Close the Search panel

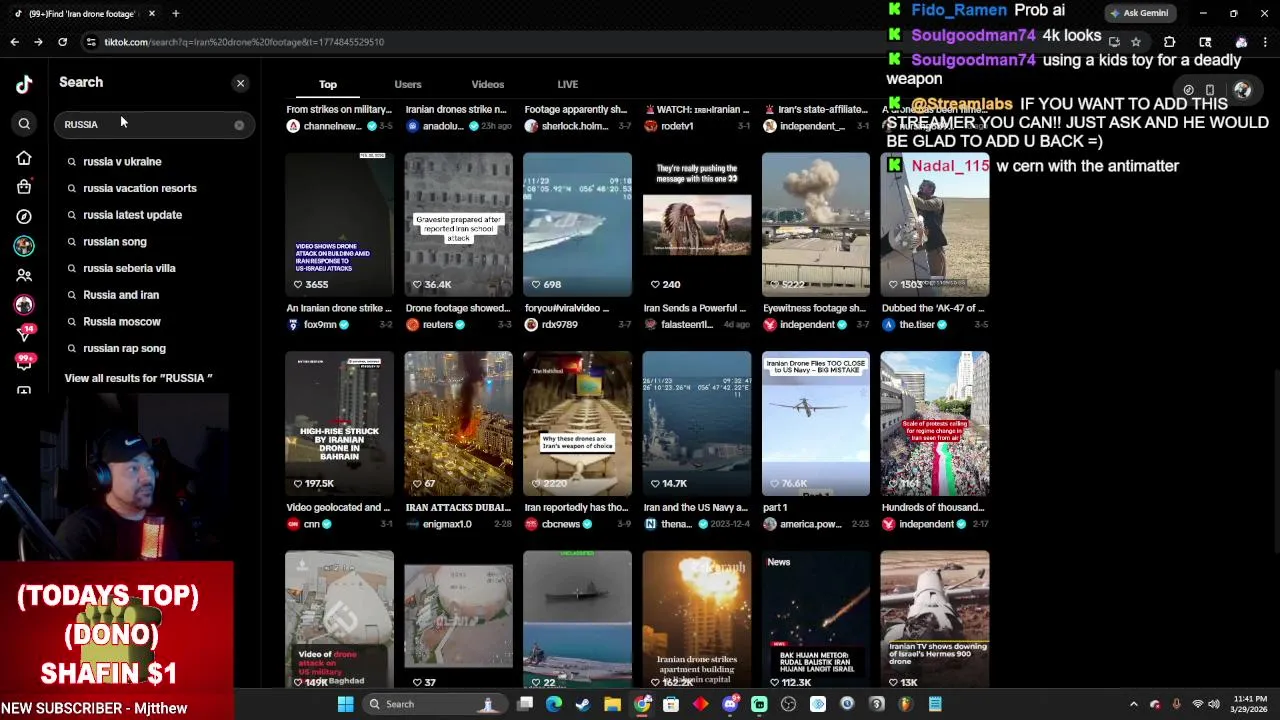point(240,83)
